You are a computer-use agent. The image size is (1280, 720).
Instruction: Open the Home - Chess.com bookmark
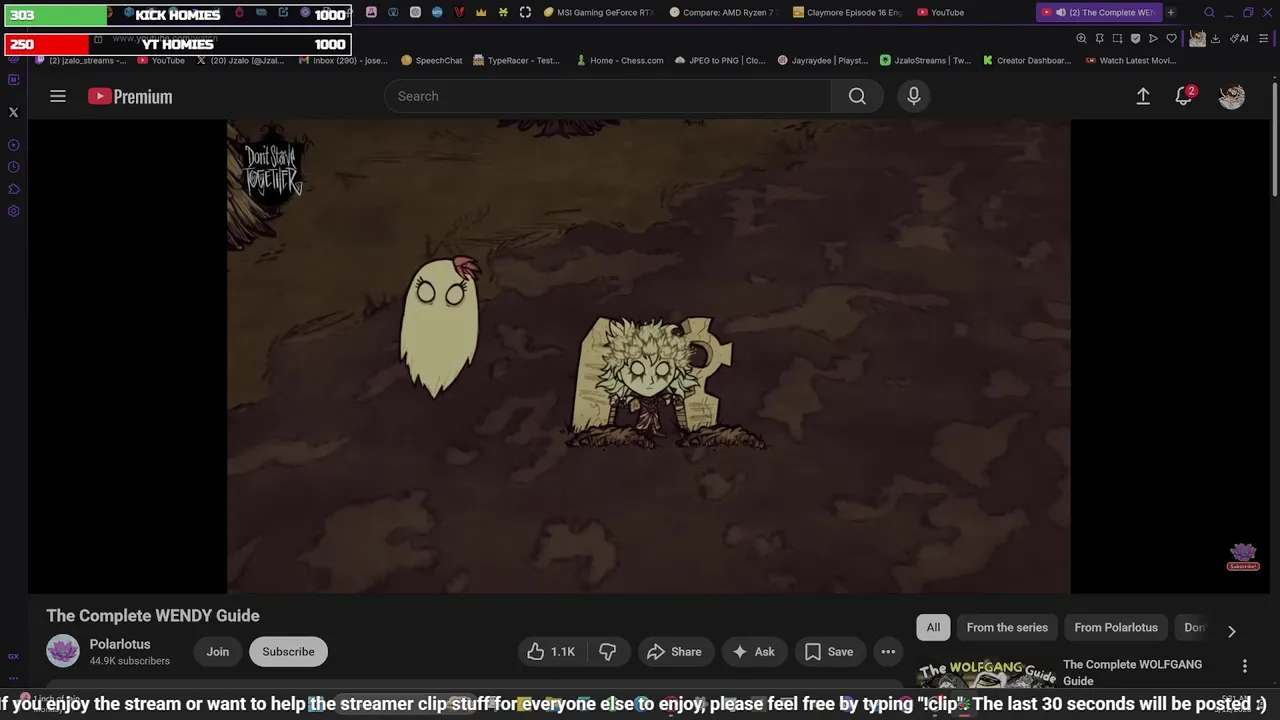tap(620, 60)
